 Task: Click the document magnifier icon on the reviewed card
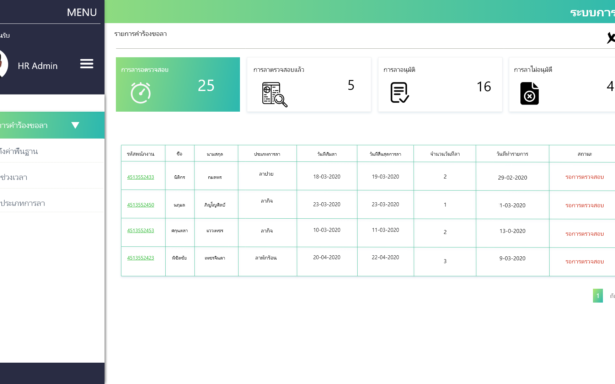point(274,94)
